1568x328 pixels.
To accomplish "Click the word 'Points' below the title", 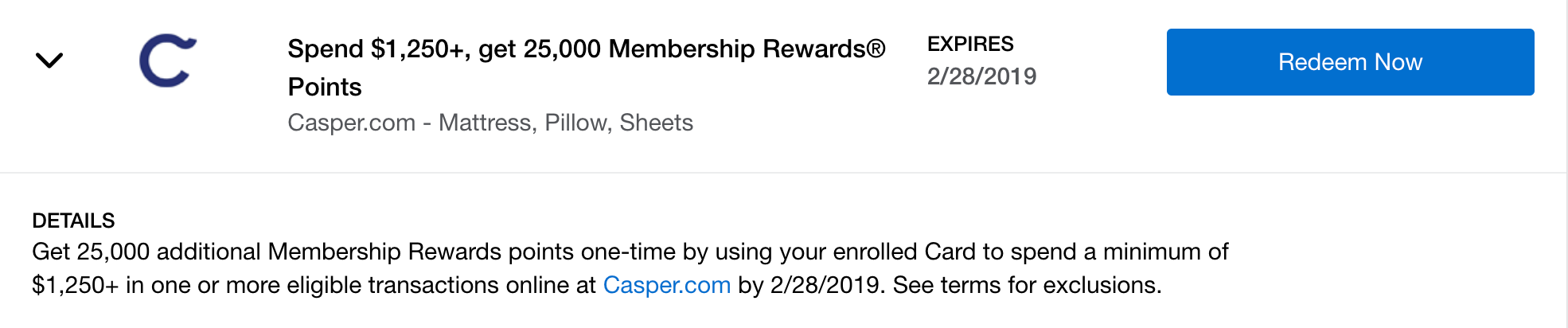I will click(x=325, y=87).
